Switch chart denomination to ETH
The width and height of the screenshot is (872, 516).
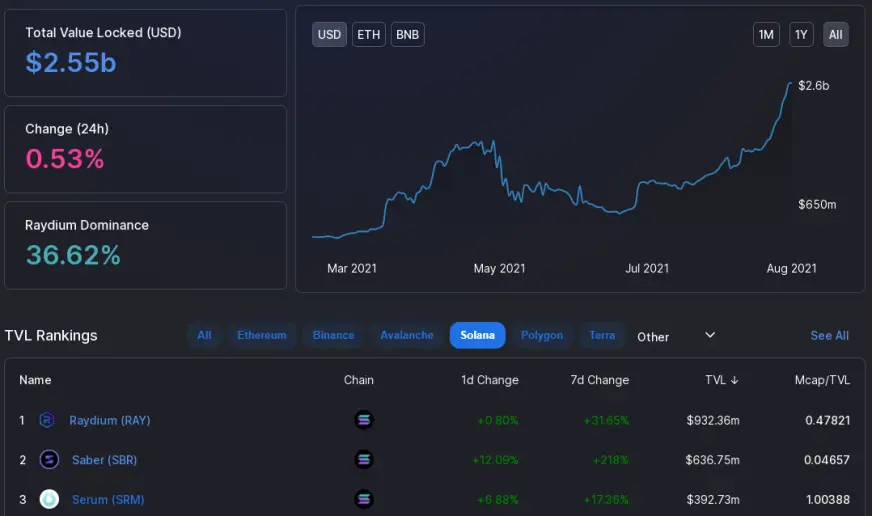pyautogui.click(x=368, y=34)
